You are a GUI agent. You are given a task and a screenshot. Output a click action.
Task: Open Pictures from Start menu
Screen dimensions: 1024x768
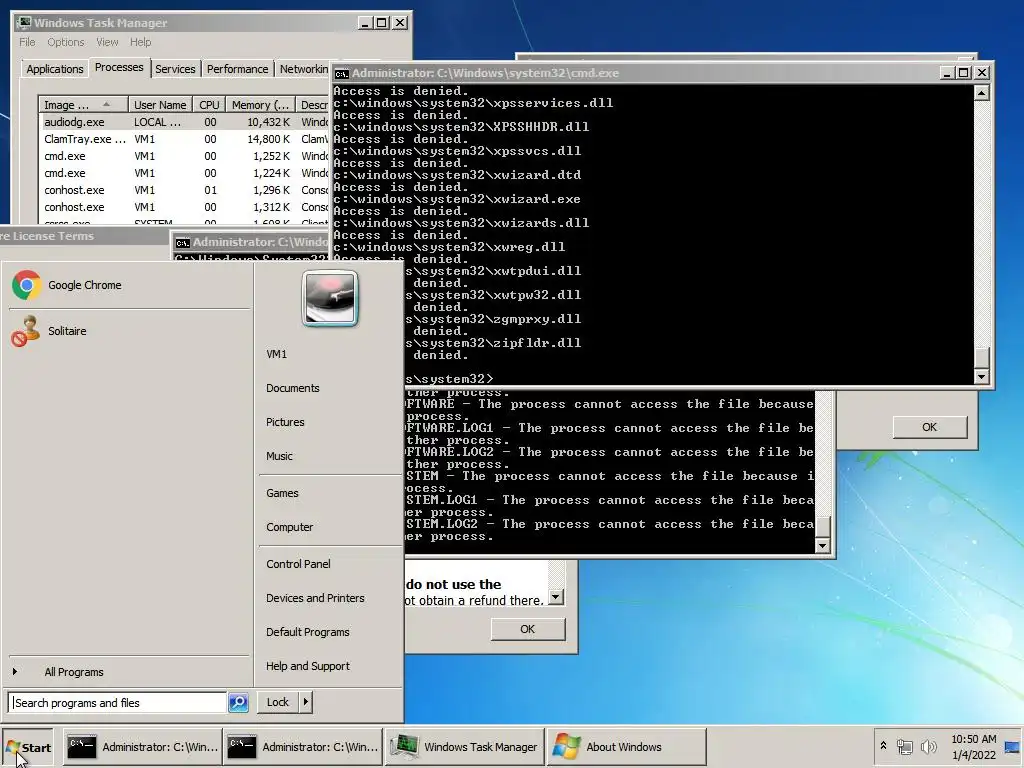(x=285, y=422)
